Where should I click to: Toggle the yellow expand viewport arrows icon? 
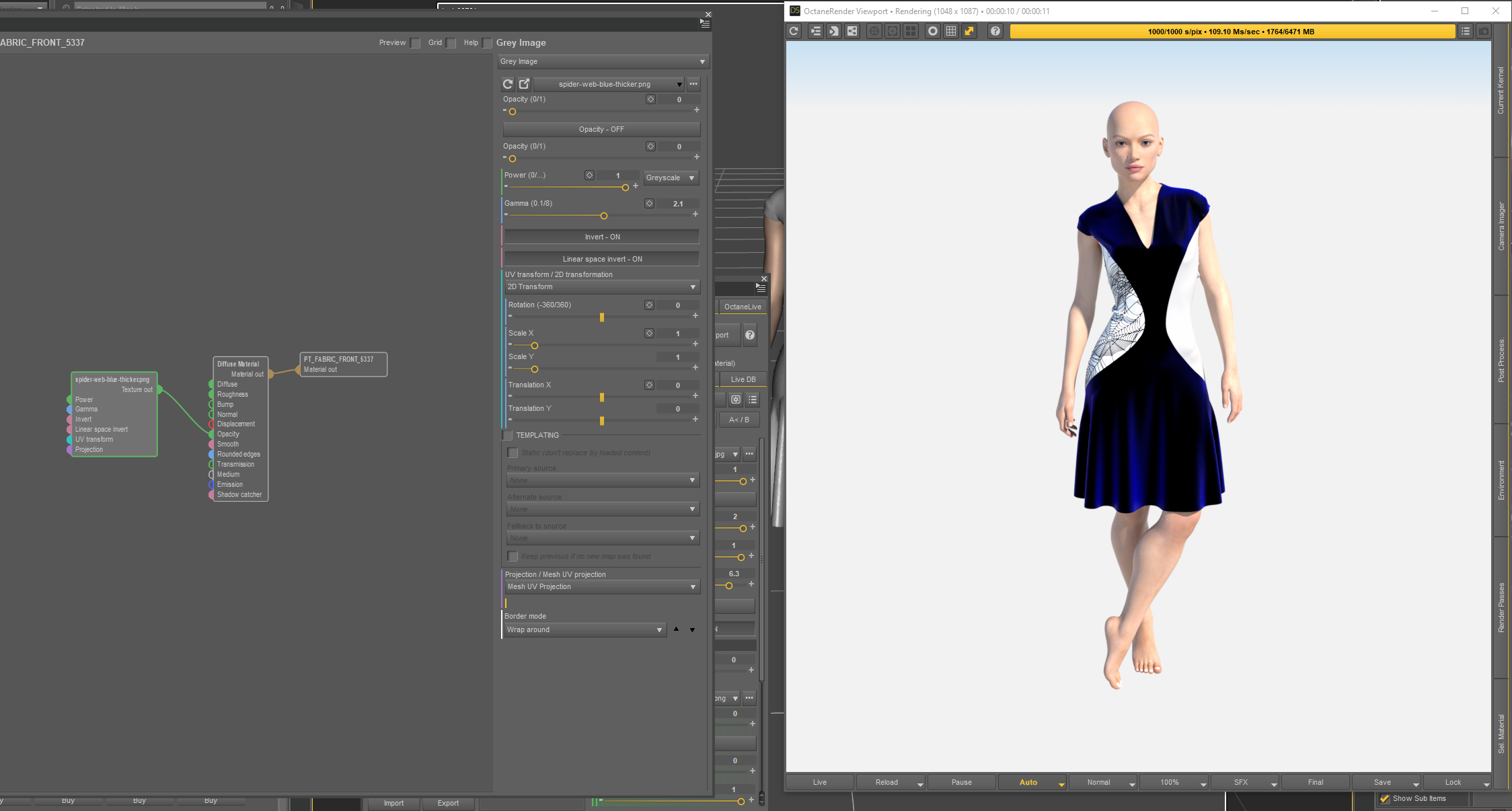[969, 31]
